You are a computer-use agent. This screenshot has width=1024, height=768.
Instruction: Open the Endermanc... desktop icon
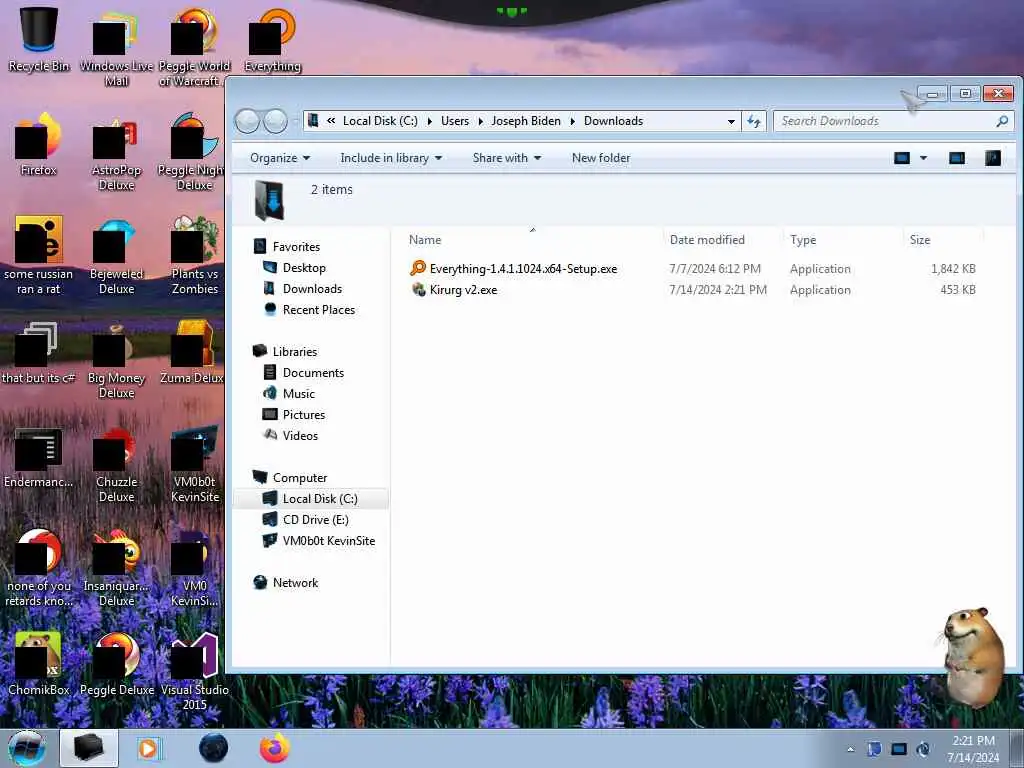click(39, 457)
